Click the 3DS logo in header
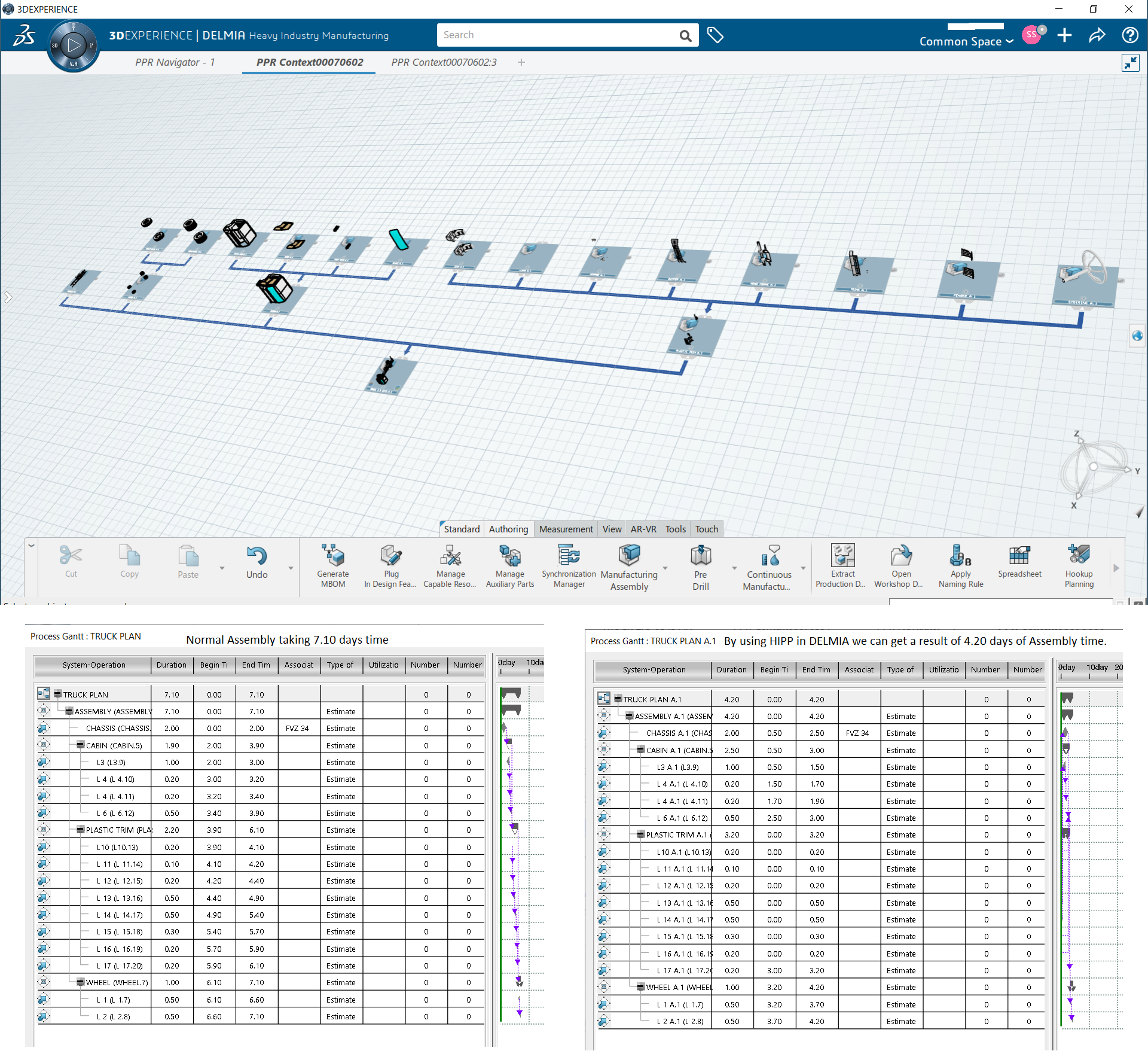The height and width of the screenshot is (1060, 1148). tap(25, 35)
